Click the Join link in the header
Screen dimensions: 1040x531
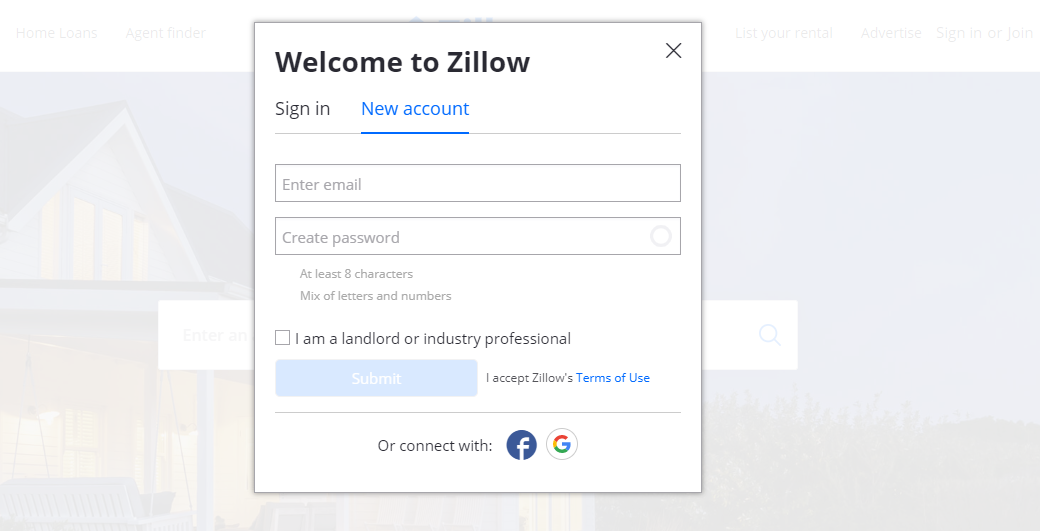click(x=1020, y=33)
